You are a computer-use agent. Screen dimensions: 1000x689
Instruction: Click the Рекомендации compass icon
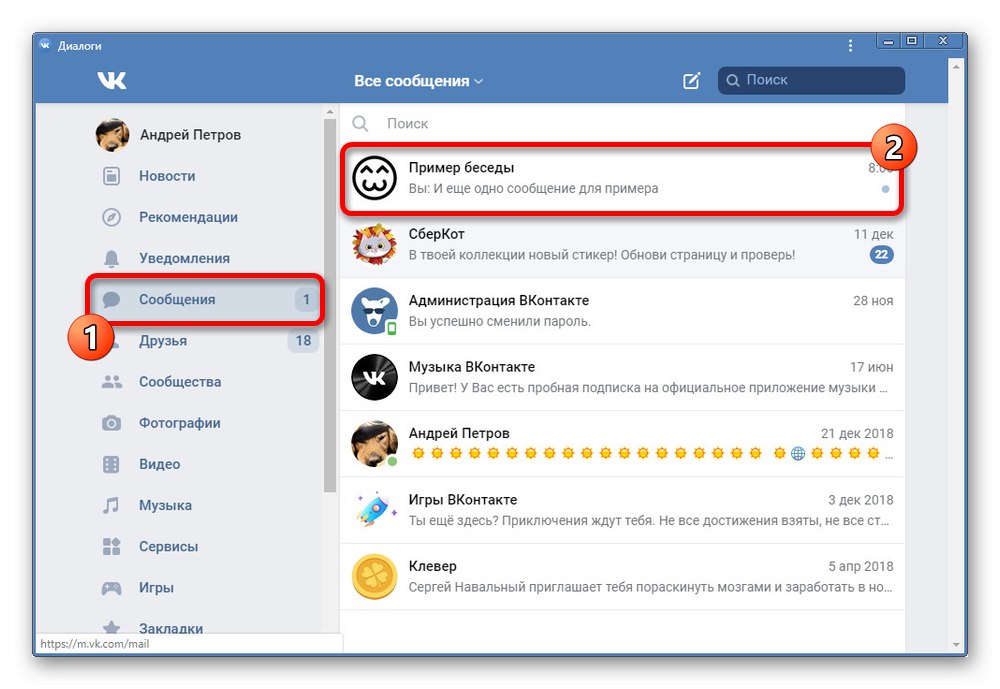point(112,217)
